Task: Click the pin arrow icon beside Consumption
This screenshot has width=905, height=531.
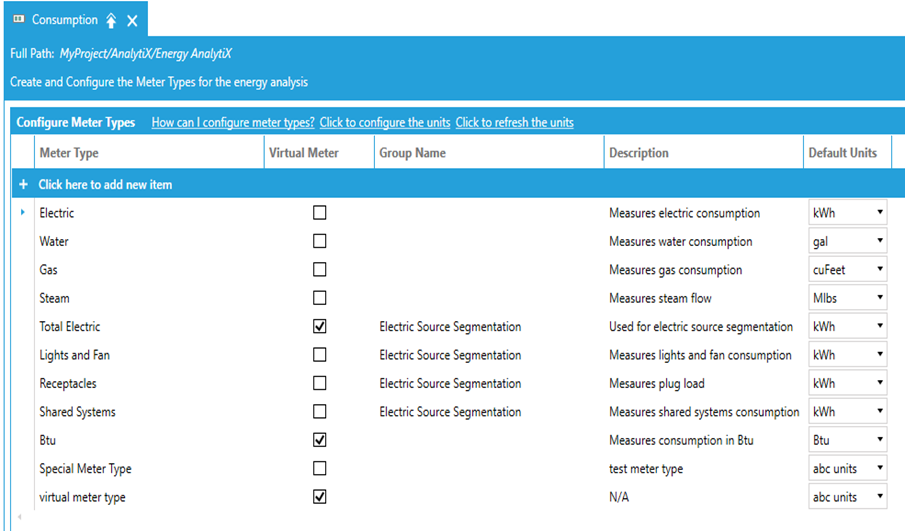Action: pyautogui.click(x=111, y=21)
